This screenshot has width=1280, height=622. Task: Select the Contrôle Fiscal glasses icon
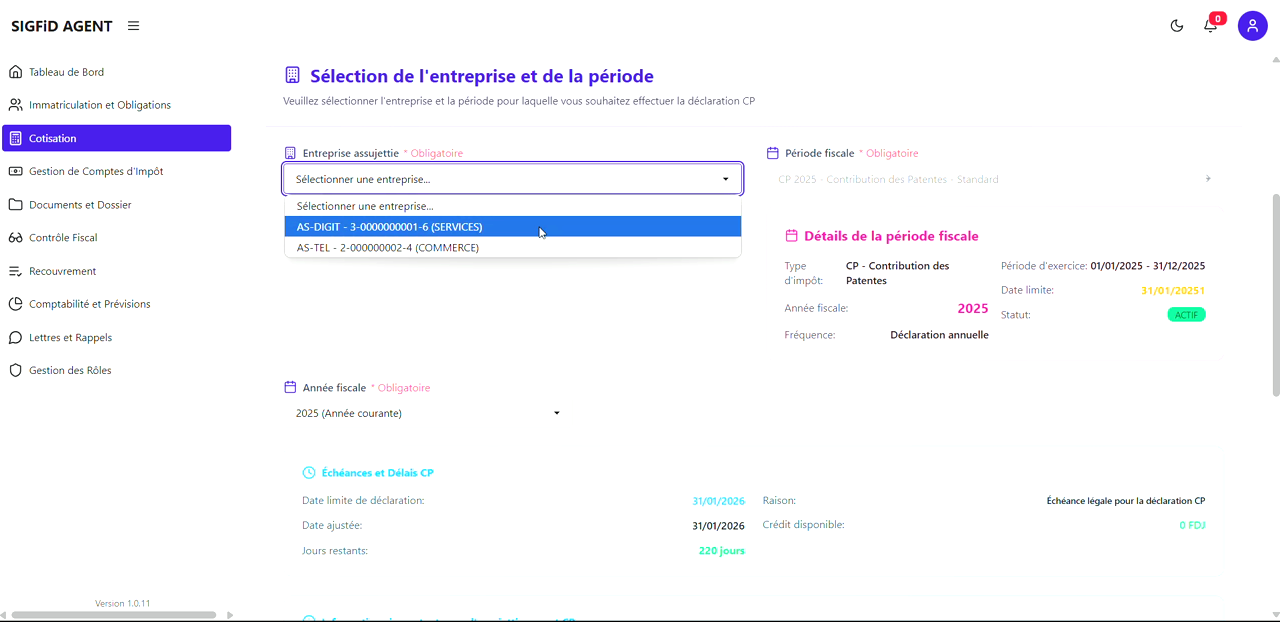(14, 237)
